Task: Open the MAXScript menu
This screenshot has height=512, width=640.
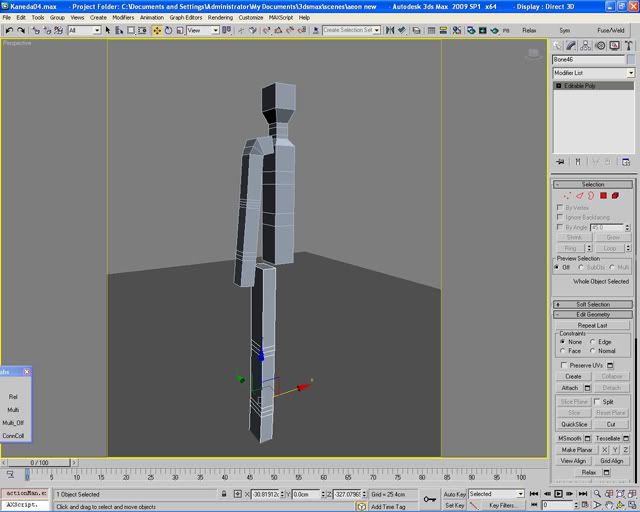Action: pyautogui.click(x=281, y=18)
